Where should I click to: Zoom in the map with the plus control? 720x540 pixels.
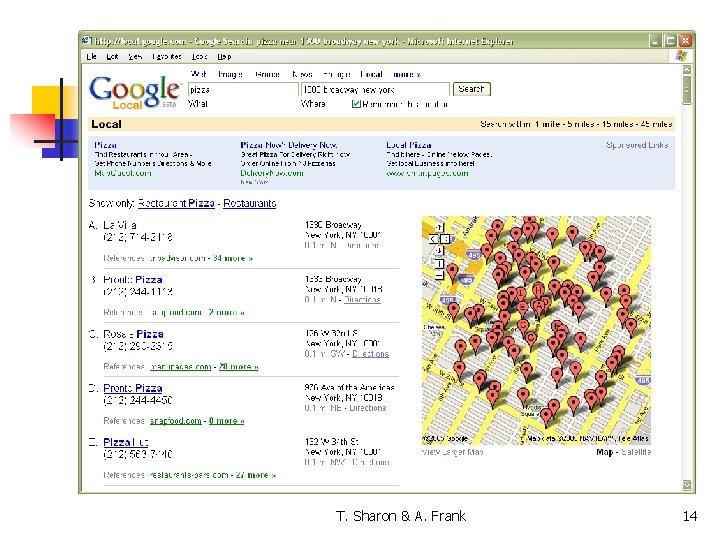[x=439, y=264]
